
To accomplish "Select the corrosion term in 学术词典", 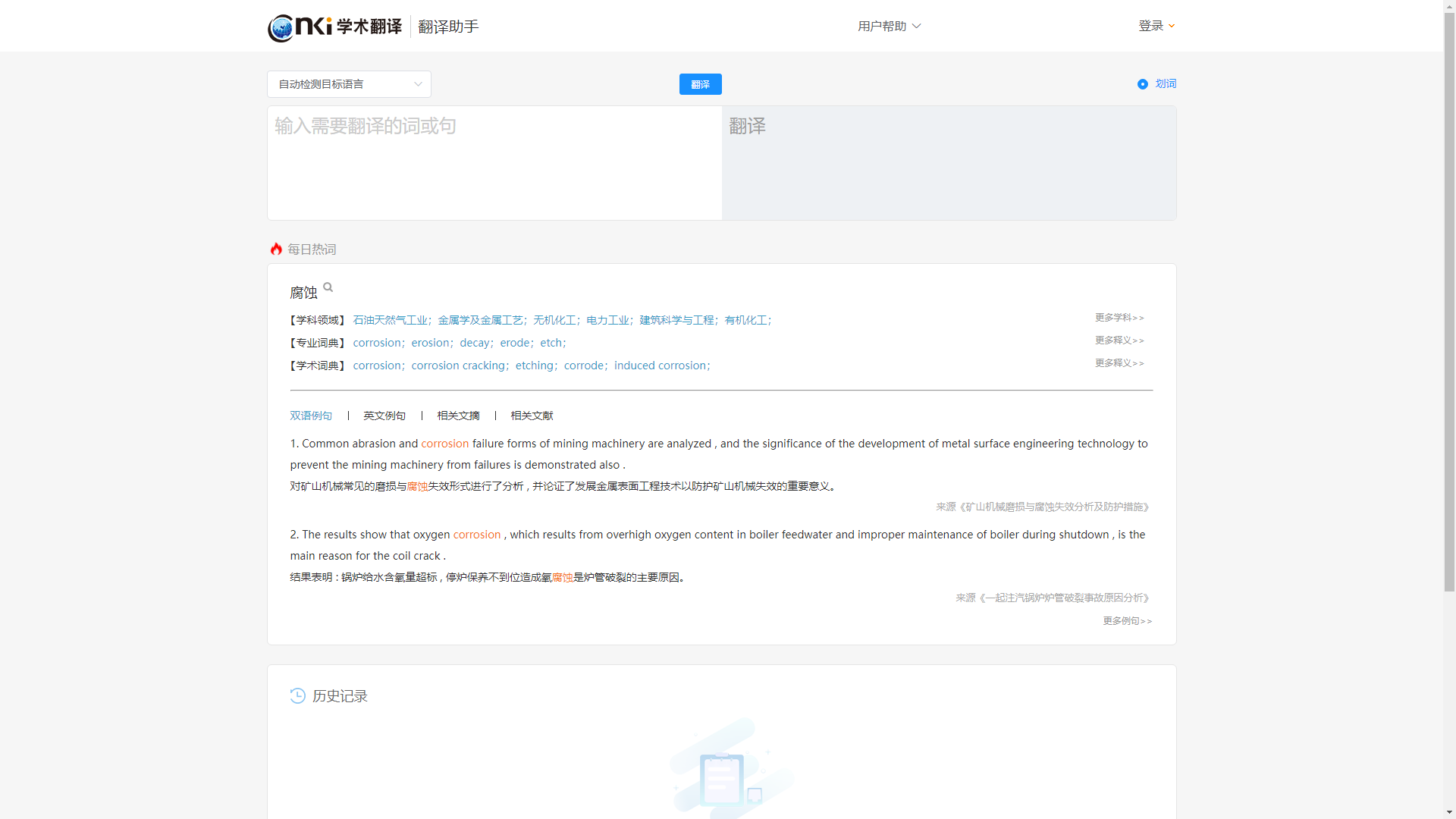I will click(377, 365).
